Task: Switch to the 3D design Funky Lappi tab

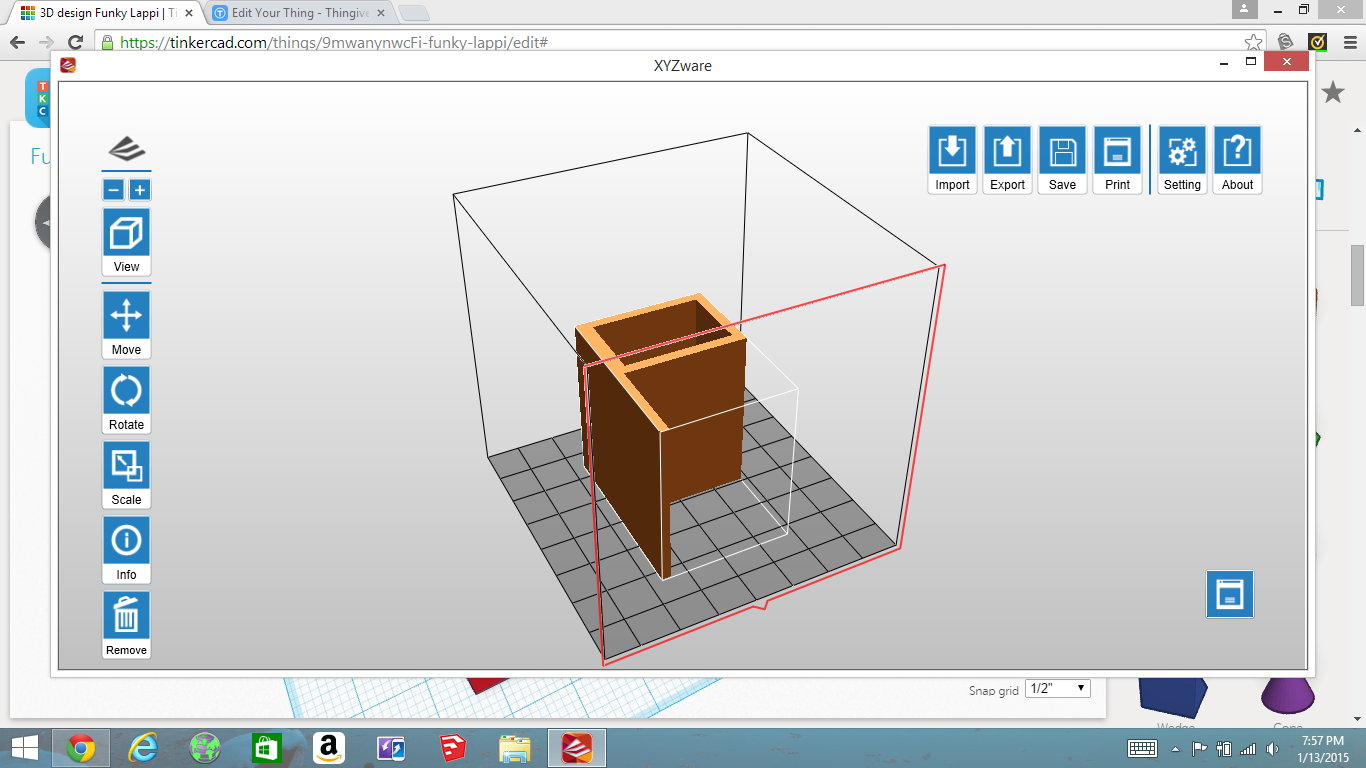Action: coord(107,13)
